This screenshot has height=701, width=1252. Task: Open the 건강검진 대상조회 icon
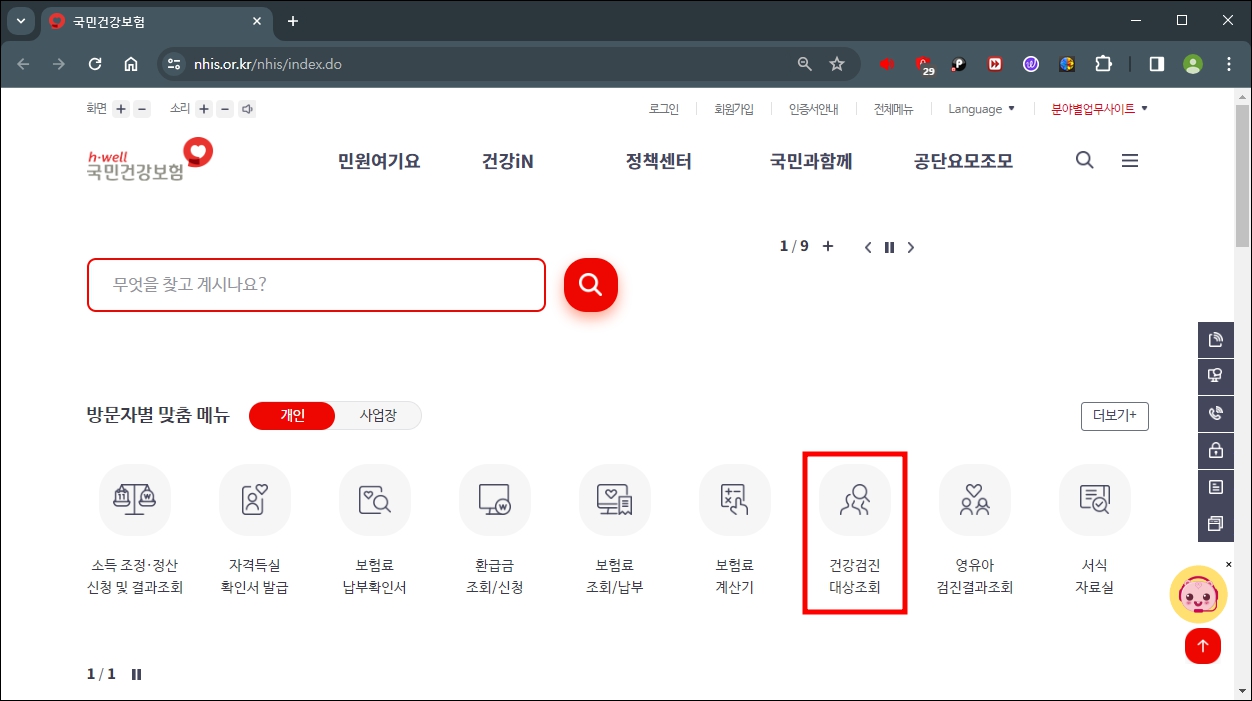[855, 500]
